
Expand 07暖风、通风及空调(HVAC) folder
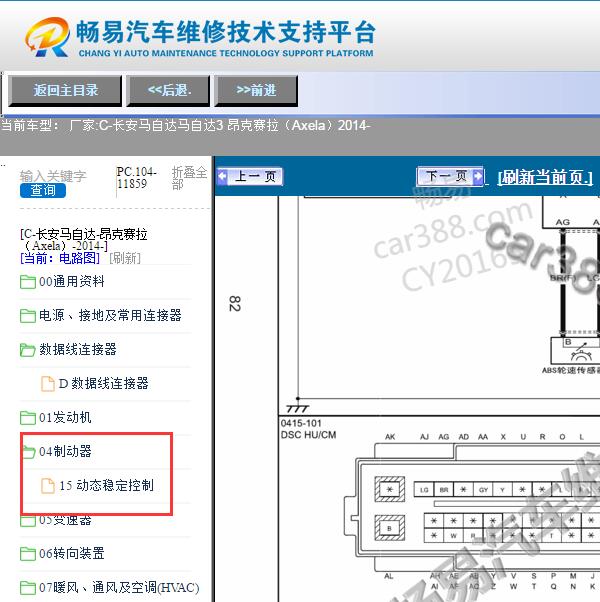tap(119, 587)
